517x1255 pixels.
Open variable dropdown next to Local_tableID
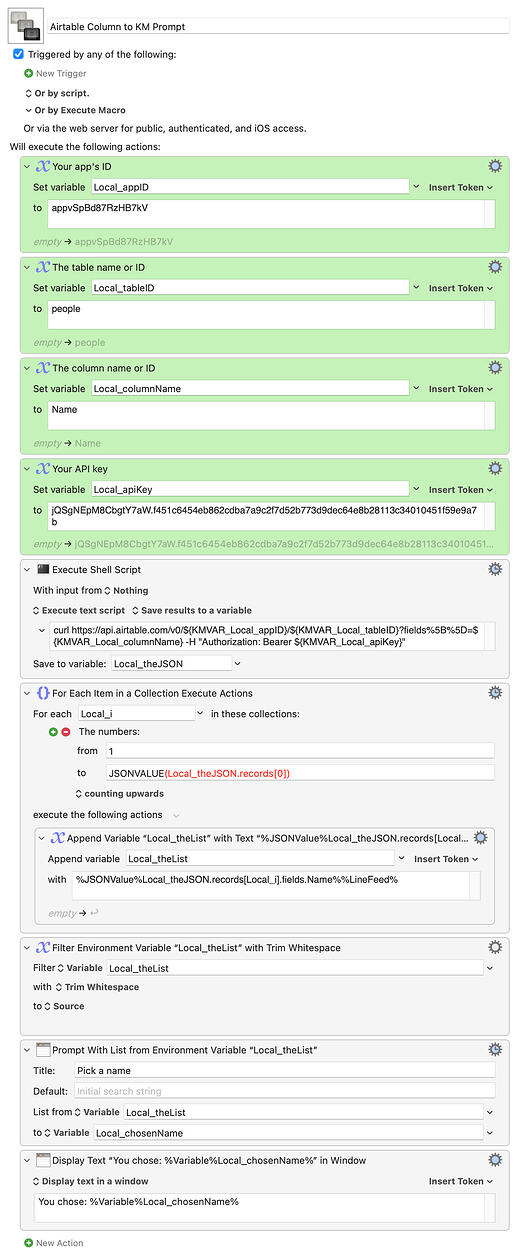point(416,288)
